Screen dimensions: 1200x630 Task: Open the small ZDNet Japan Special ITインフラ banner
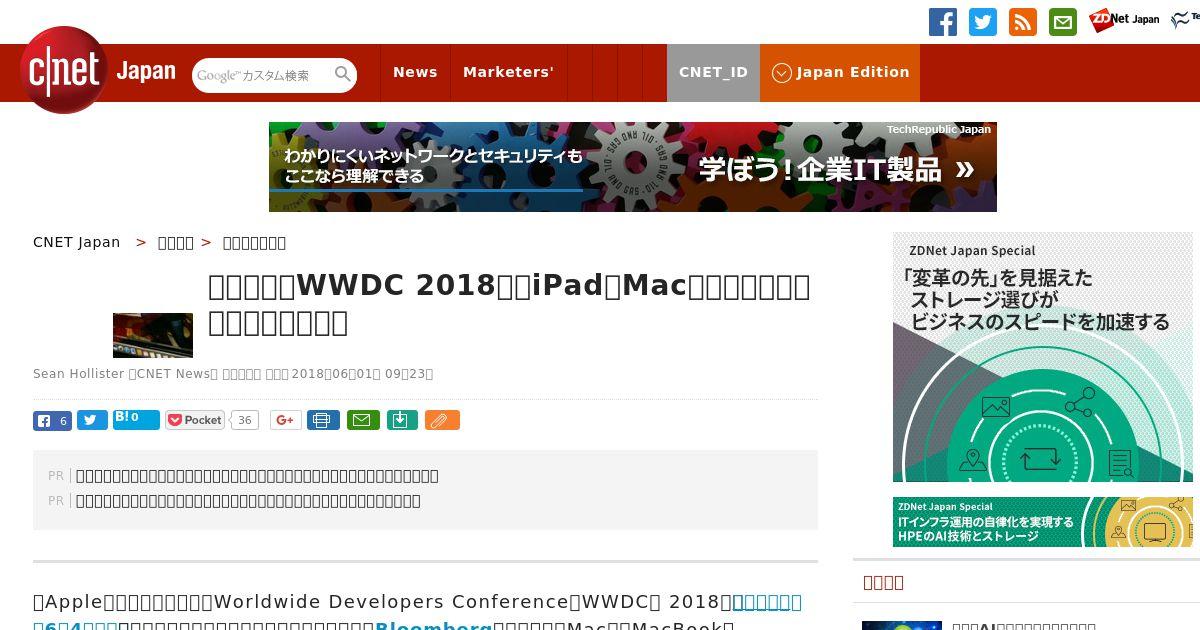click(1043, 522)
